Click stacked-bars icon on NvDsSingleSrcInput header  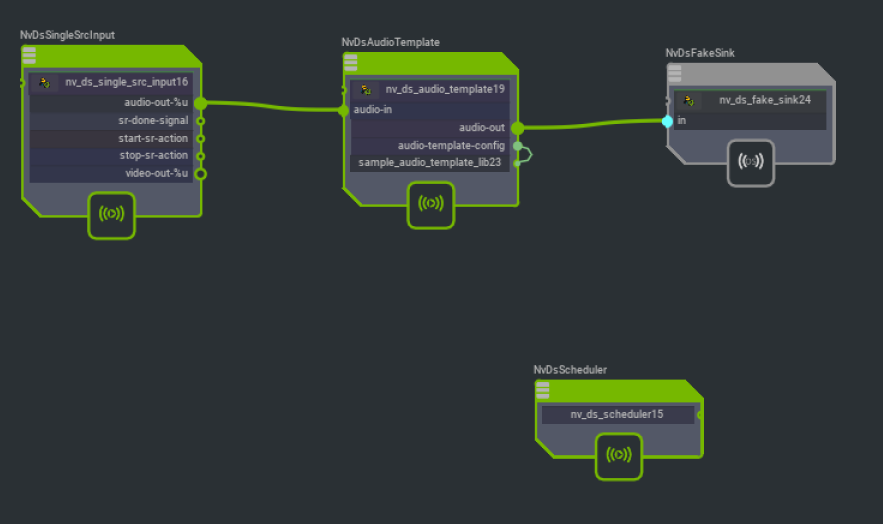tap(29, 56)
